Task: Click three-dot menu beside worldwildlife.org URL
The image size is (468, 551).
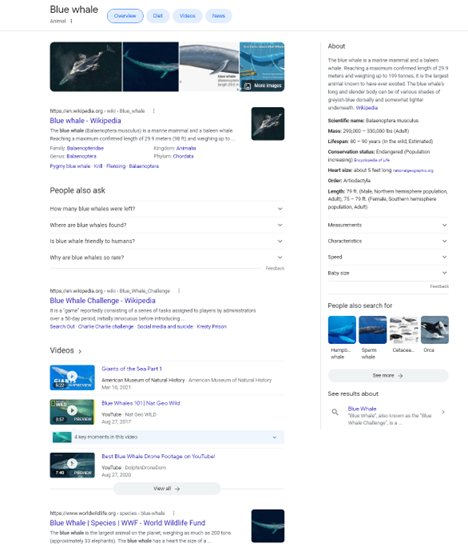Action: coord(174,513)
